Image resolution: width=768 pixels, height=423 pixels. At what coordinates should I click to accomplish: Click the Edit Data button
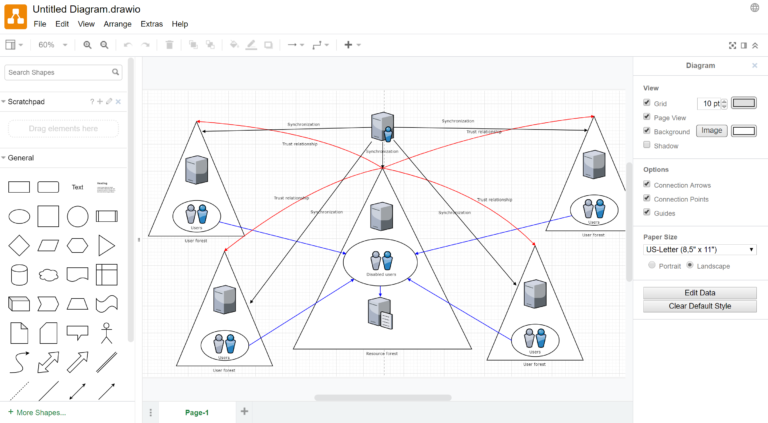pos(699,292)
